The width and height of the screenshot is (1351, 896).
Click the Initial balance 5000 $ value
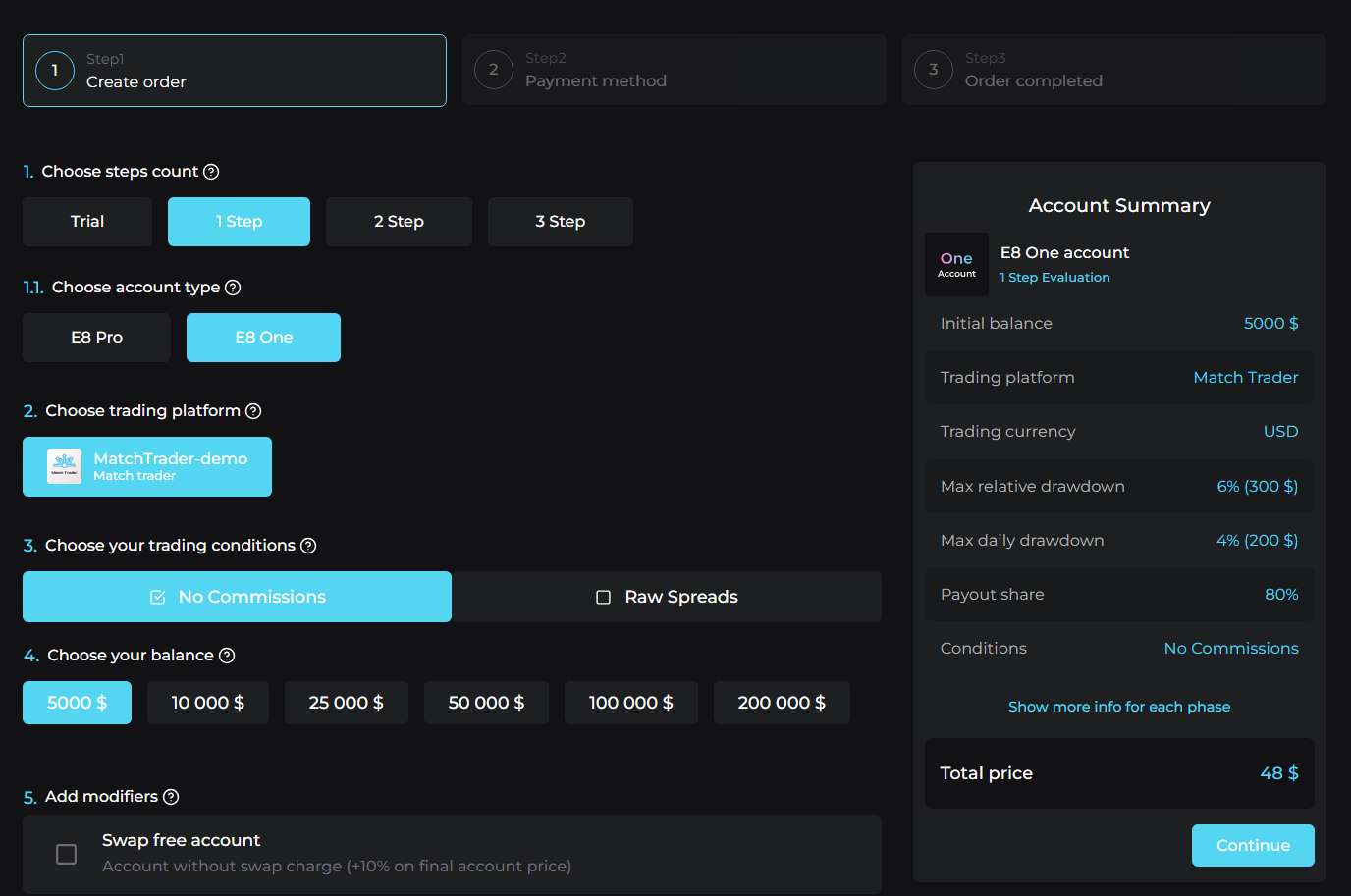[1270, 324]
